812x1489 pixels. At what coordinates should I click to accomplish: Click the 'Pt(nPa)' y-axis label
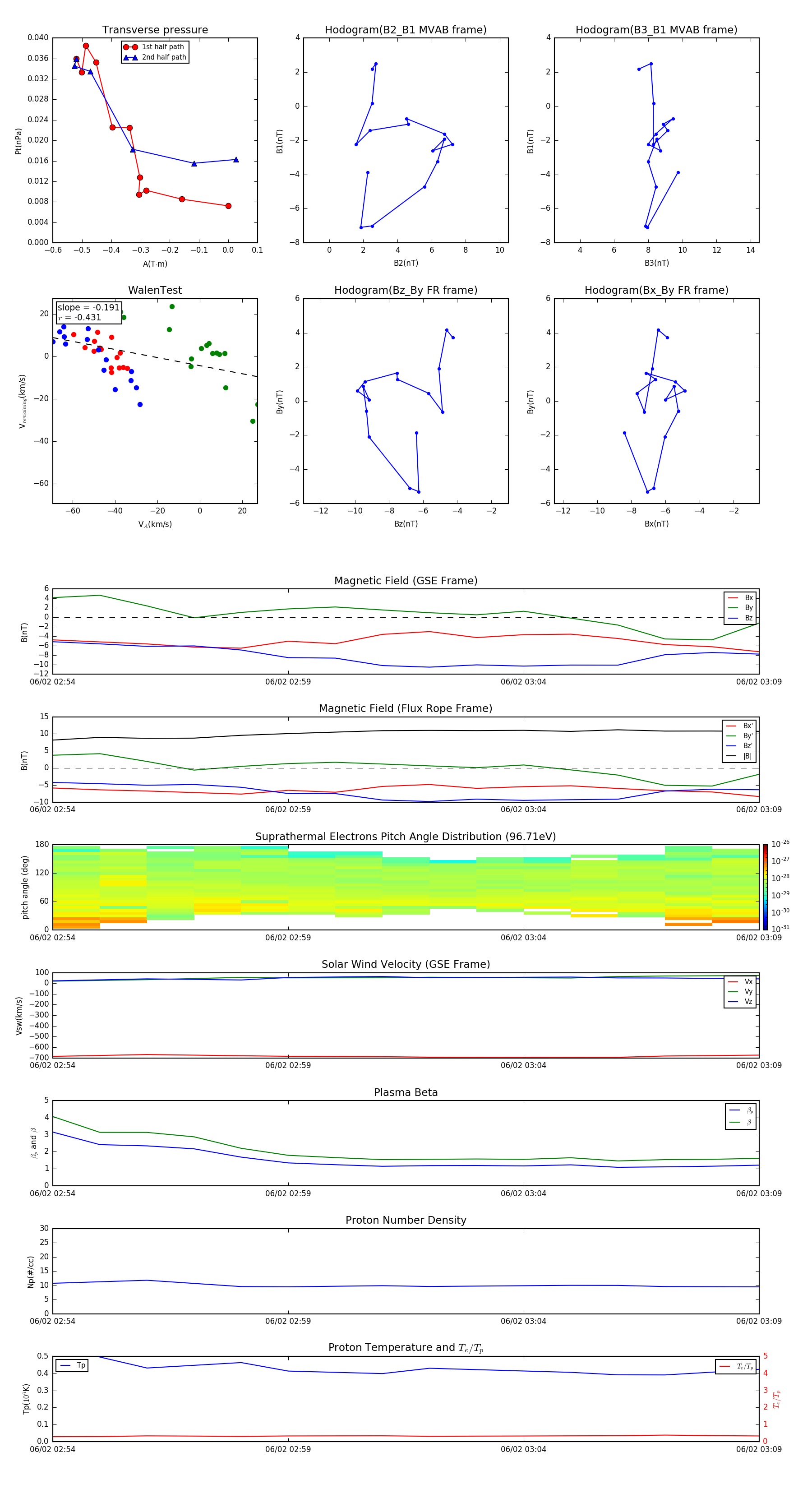(18, 140)
